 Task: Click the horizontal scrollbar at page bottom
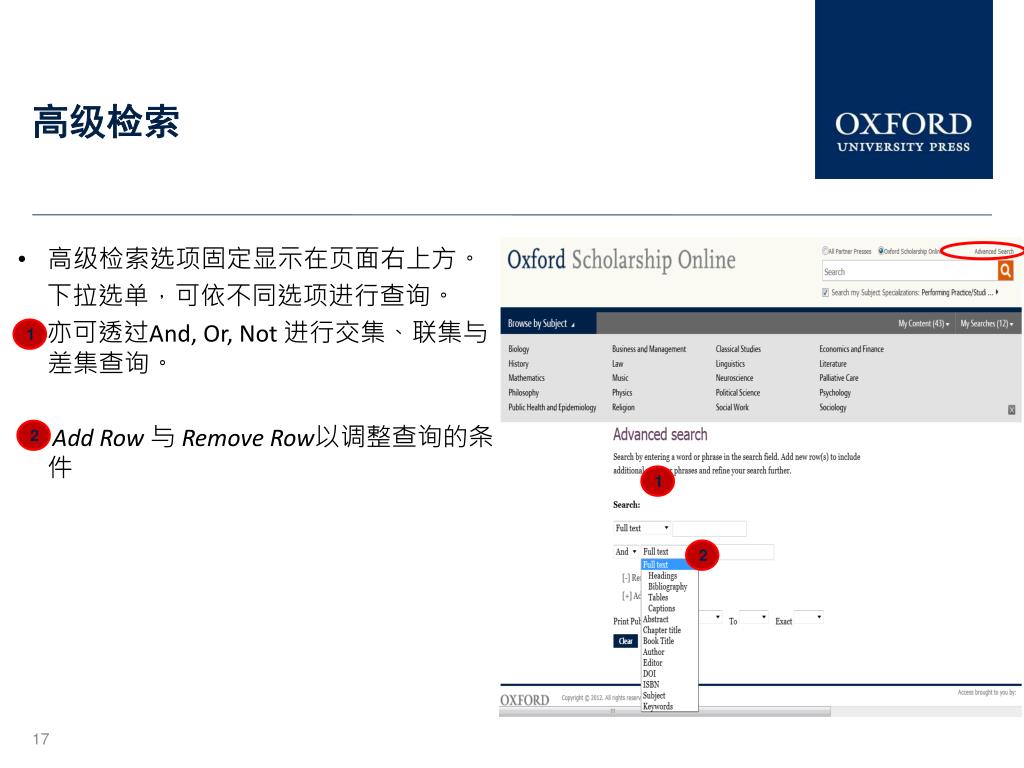(665, 712)
